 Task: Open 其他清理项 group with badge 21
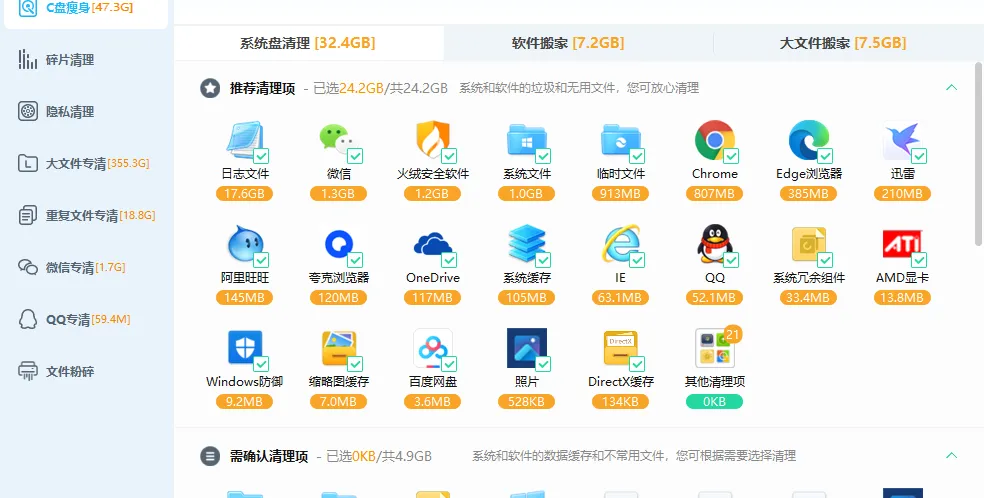click(x=715, y=348)
